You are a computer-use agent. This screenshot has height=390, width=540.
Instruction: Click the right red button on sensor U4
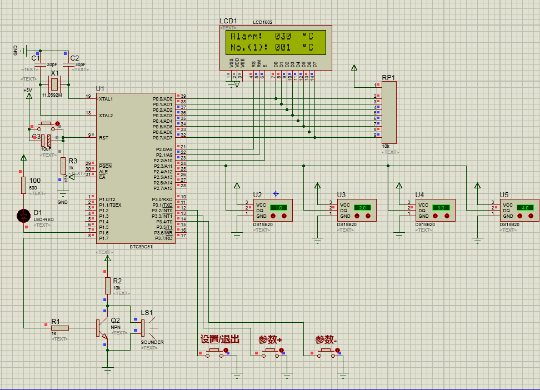(447, 216)
